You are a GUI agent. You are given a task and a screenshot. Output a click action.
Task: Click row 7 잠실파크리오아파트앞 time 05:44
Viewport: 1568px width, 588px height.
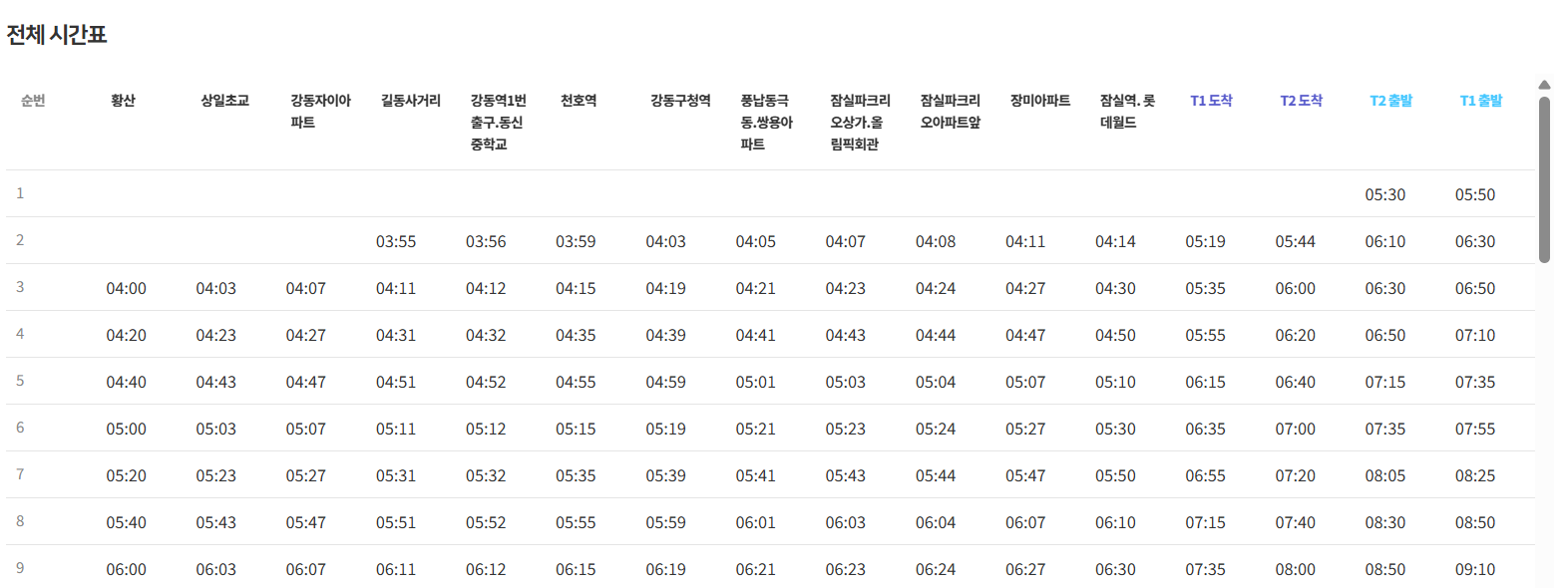click(936, 476)
